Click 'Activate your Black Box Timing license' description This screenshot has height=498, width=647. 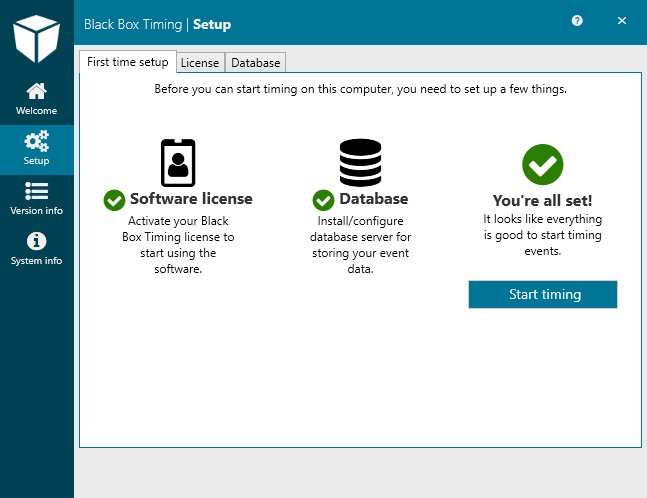178,245
